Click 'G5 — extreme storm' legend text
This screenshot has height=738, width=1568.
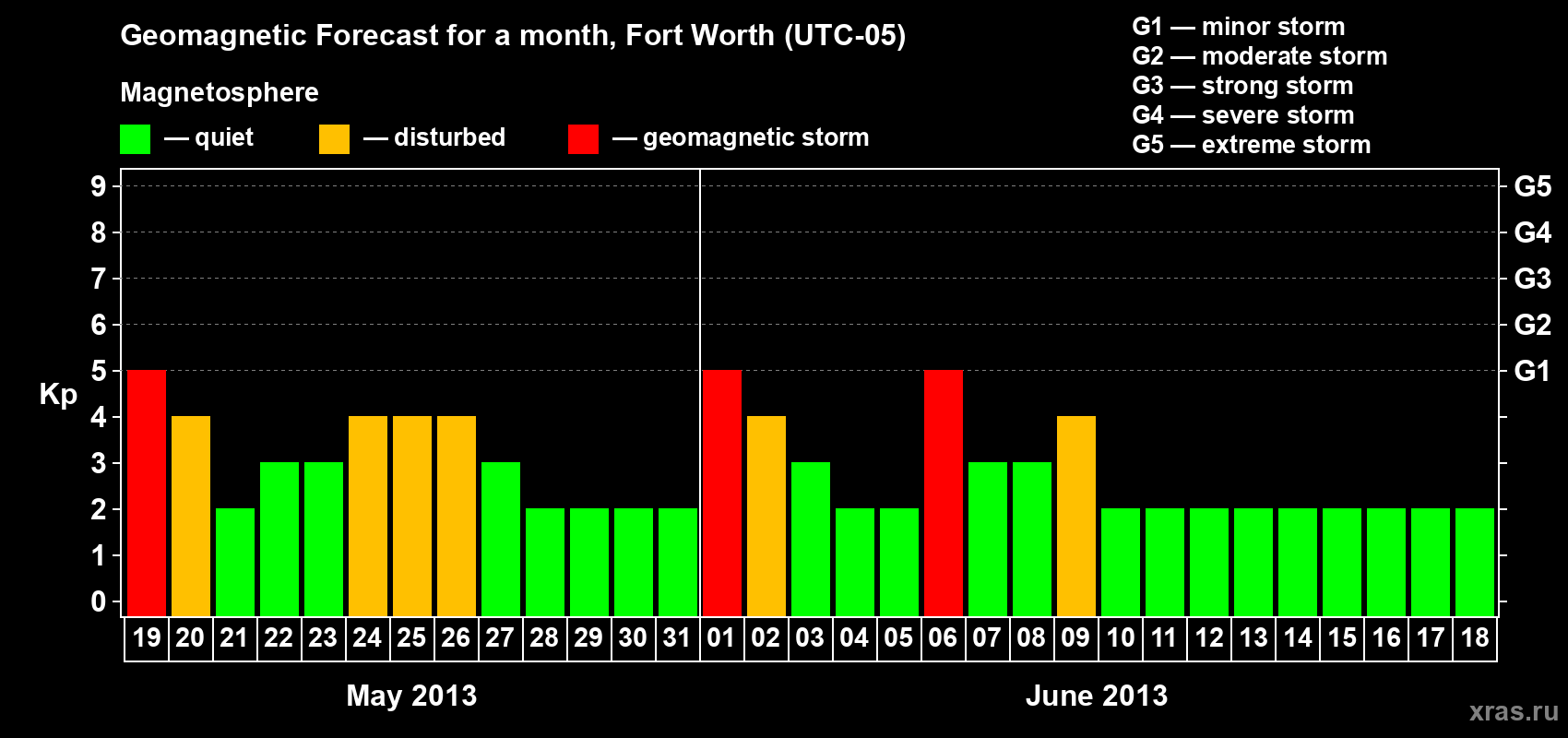click(x=1252, y=145)
